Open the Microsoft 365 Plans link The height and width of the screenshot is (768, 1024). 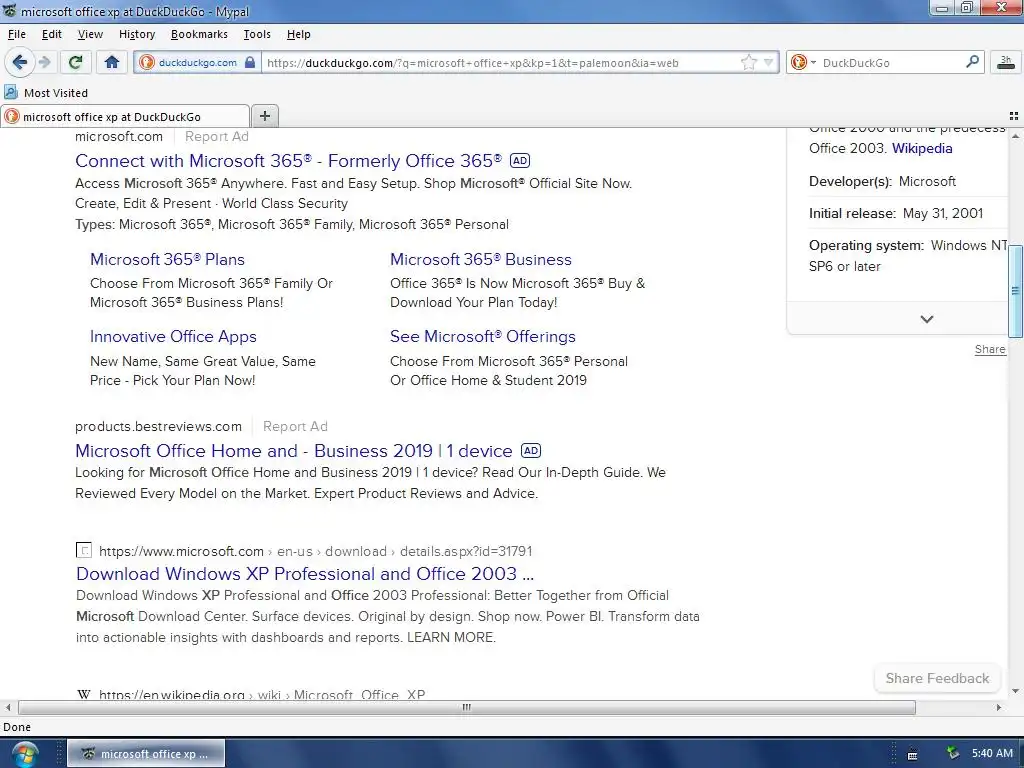coord(167,259)
